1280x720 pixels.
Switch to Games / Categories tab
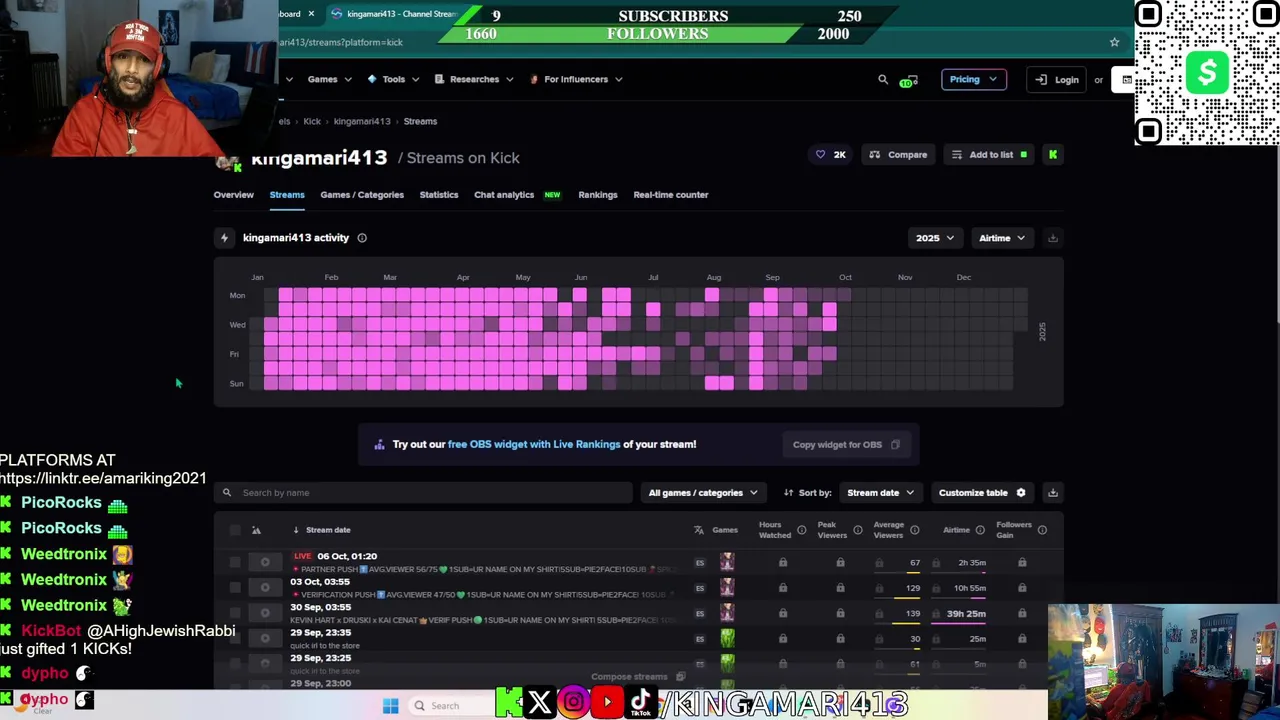click(x=362, y=195)
